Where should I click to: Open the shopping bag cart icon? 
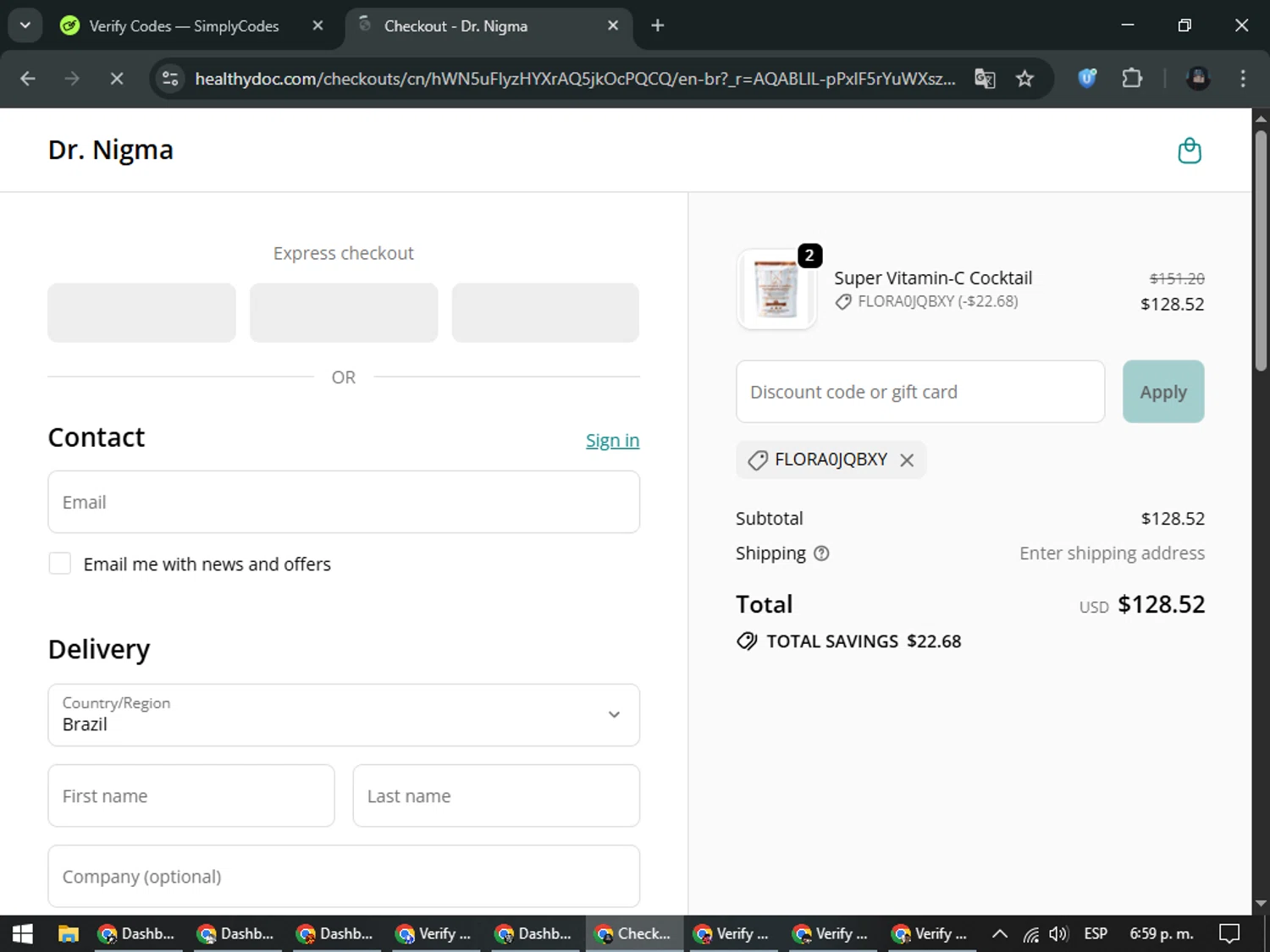(x=1190, y=151)
